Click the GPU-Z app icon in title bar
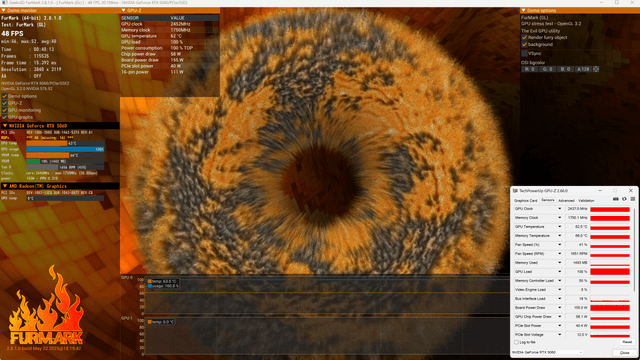This screenshot has width=640, height=360. 515,191
